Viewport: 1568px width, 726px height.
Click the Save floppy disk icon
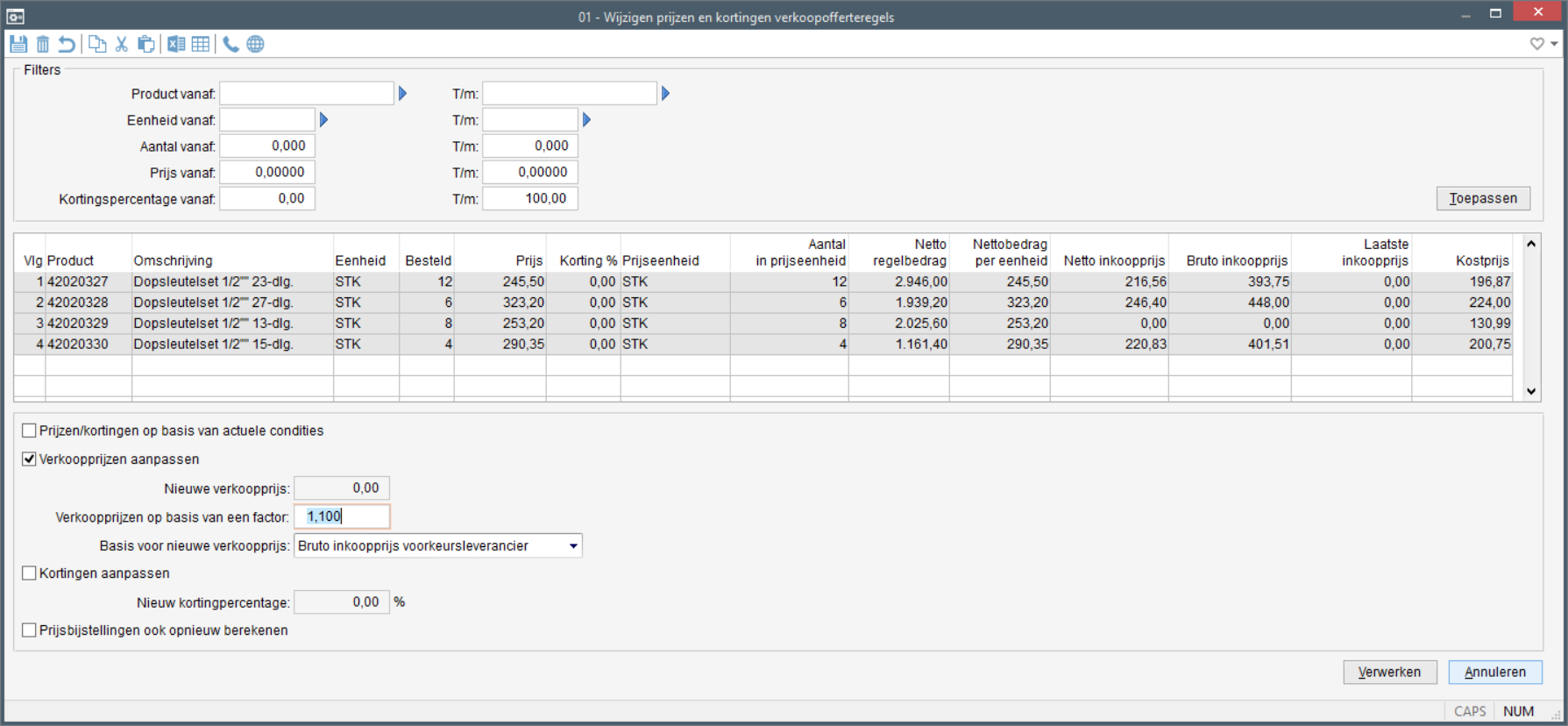pyautogui.click(x=18, y=44)
